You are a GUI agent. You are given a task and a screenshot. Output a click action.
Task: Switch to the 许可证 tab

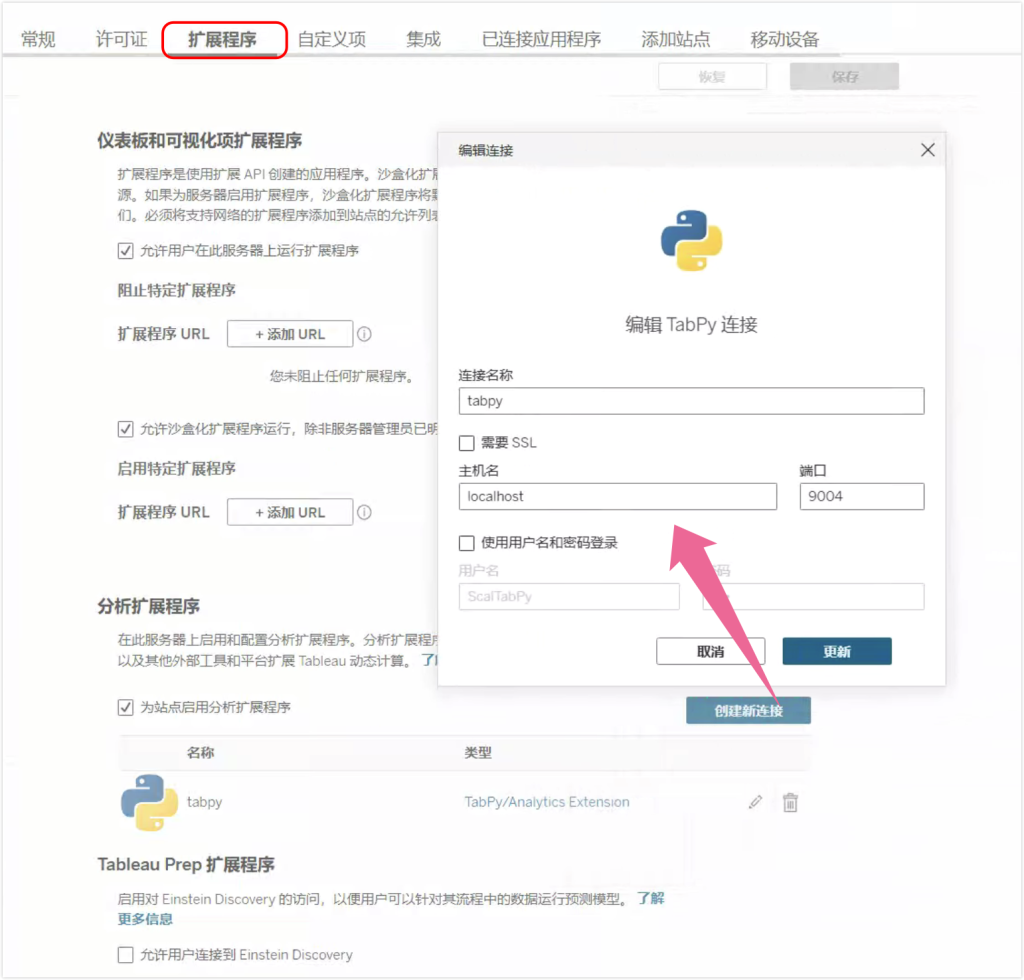(x=121, y=40)
